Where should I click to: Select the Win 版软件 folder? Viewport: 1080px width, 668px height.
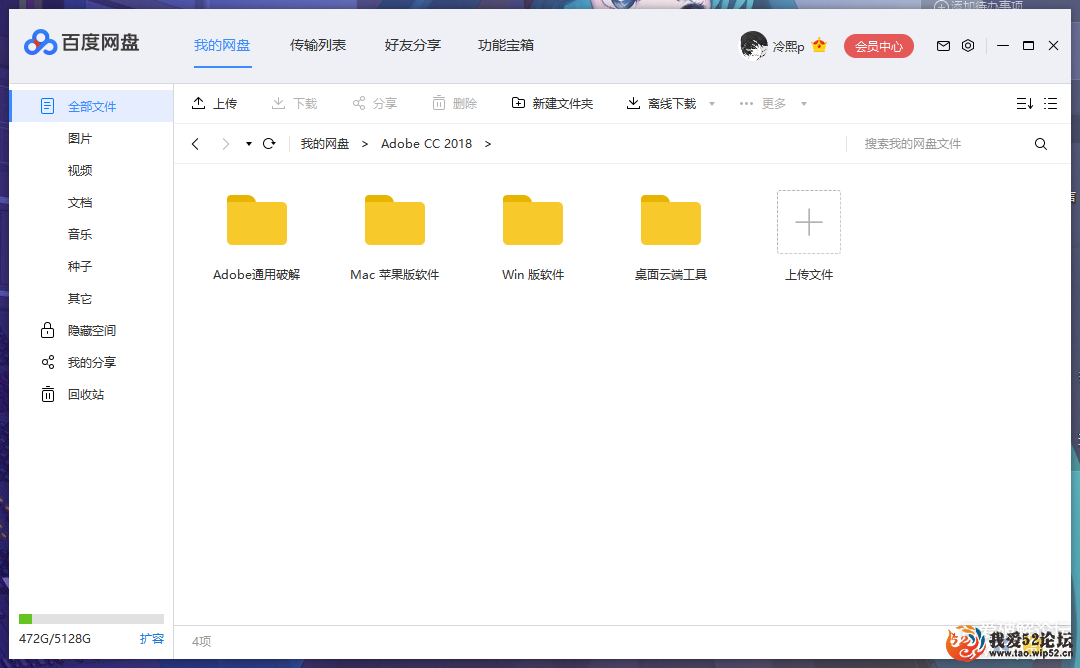tap(533, 236)
